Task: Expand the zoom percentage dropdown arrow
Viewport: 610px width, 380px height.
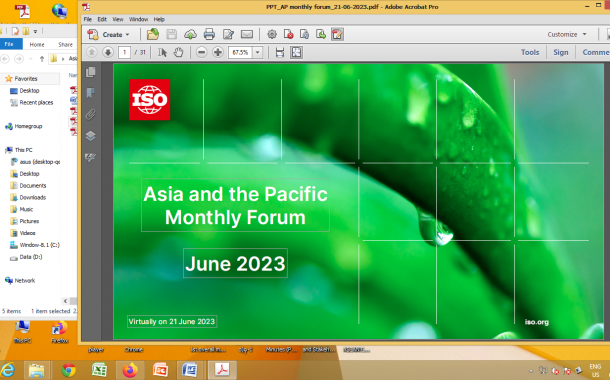Action: click(x=258, y=52)
